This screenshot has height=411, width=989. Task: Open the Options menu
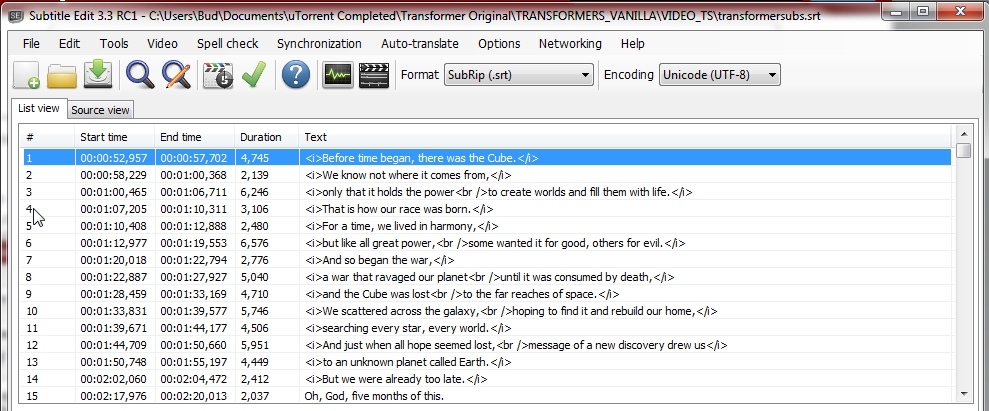pyautogui.click(x=499, y=43)
